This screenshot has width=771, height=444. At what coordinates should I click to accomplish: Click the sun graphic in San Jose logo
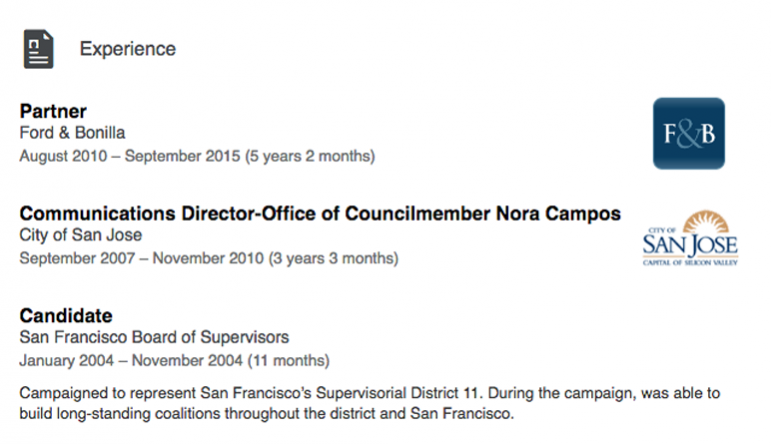click(x=707, y=222)
